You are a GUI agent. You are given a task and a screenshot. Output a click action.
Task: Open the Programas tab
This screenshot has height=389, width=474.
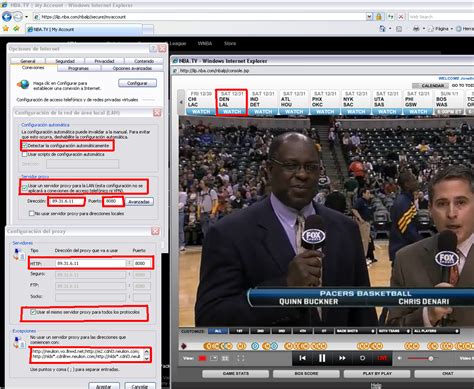pos(79,68)
